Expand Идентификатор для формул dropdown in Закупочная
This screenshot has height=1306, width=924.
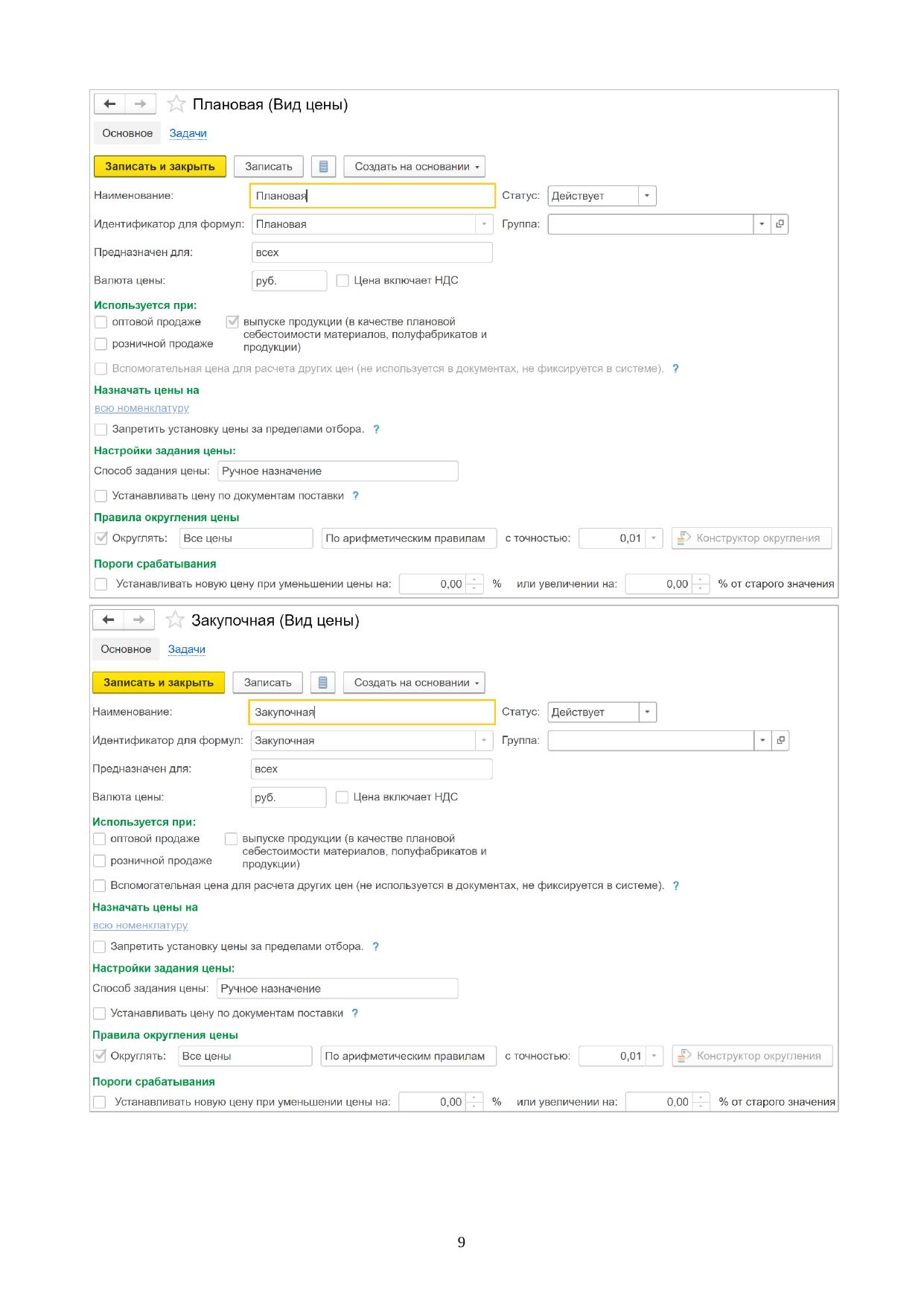point(484,741)
